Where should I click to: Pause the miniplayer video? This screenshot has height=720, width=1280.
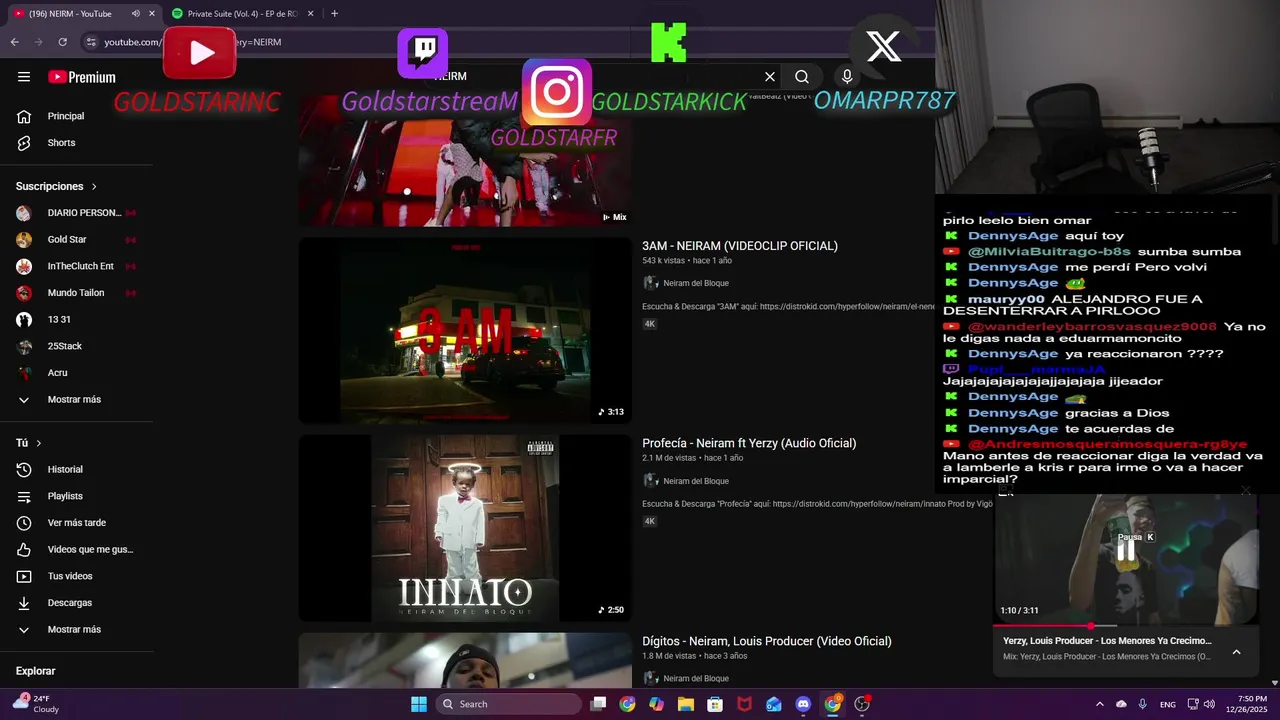click(1126, 551)
